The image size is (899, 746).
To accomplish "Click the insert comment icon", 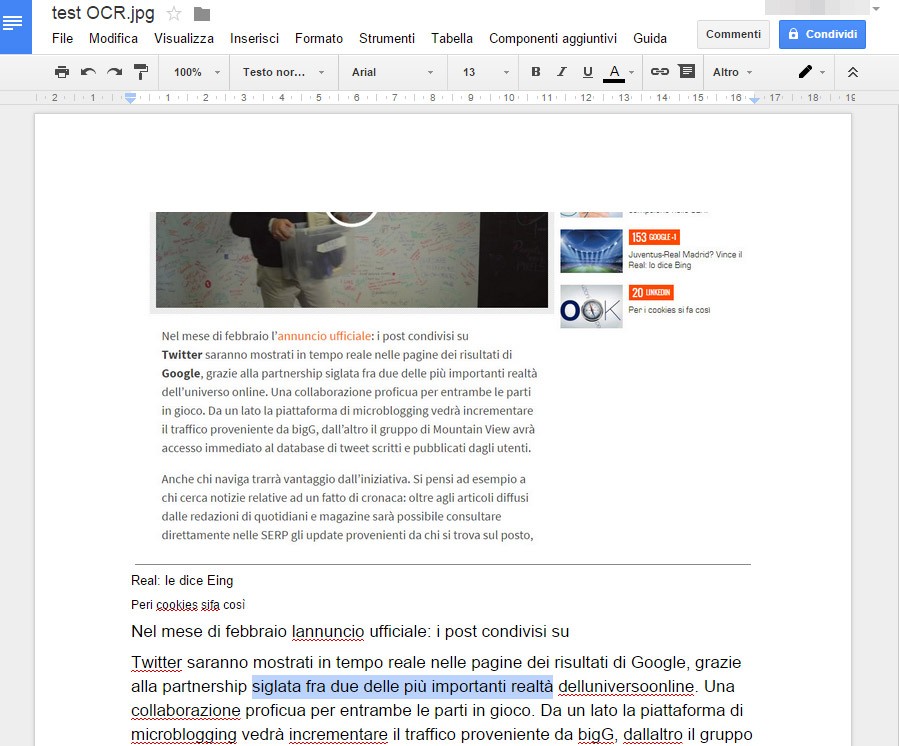I will pyautogui.click(x=685, y=72).
